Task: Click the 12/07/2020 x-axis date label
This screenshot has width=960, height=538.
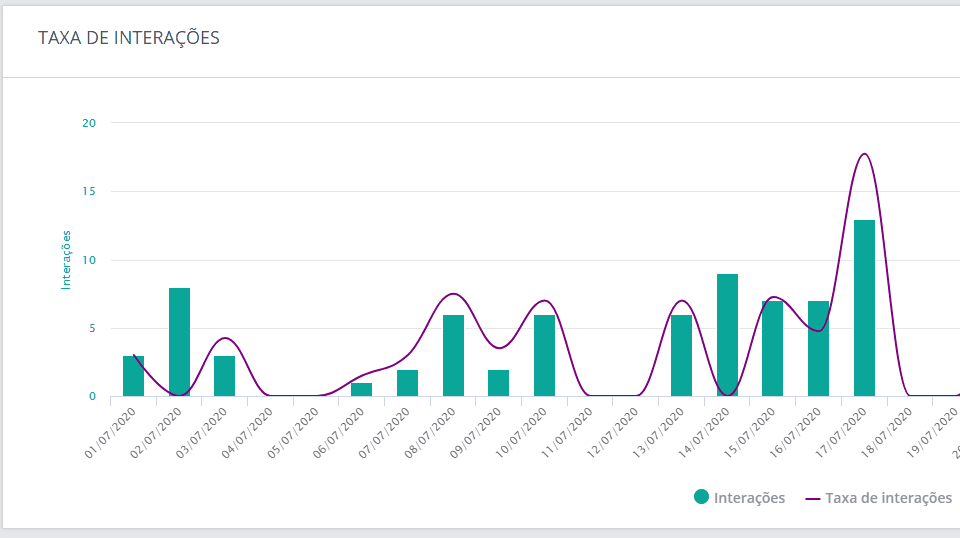Action: coord(611,431)
